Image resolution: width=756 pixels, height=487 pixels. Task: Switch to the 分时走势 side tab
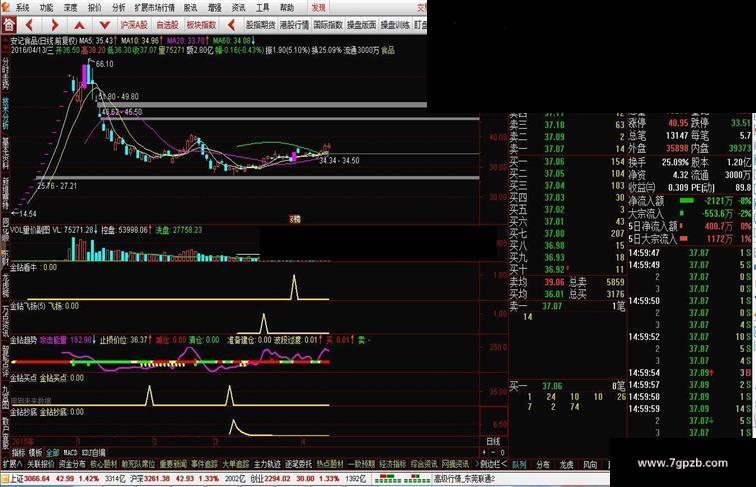tap(5, 73)
